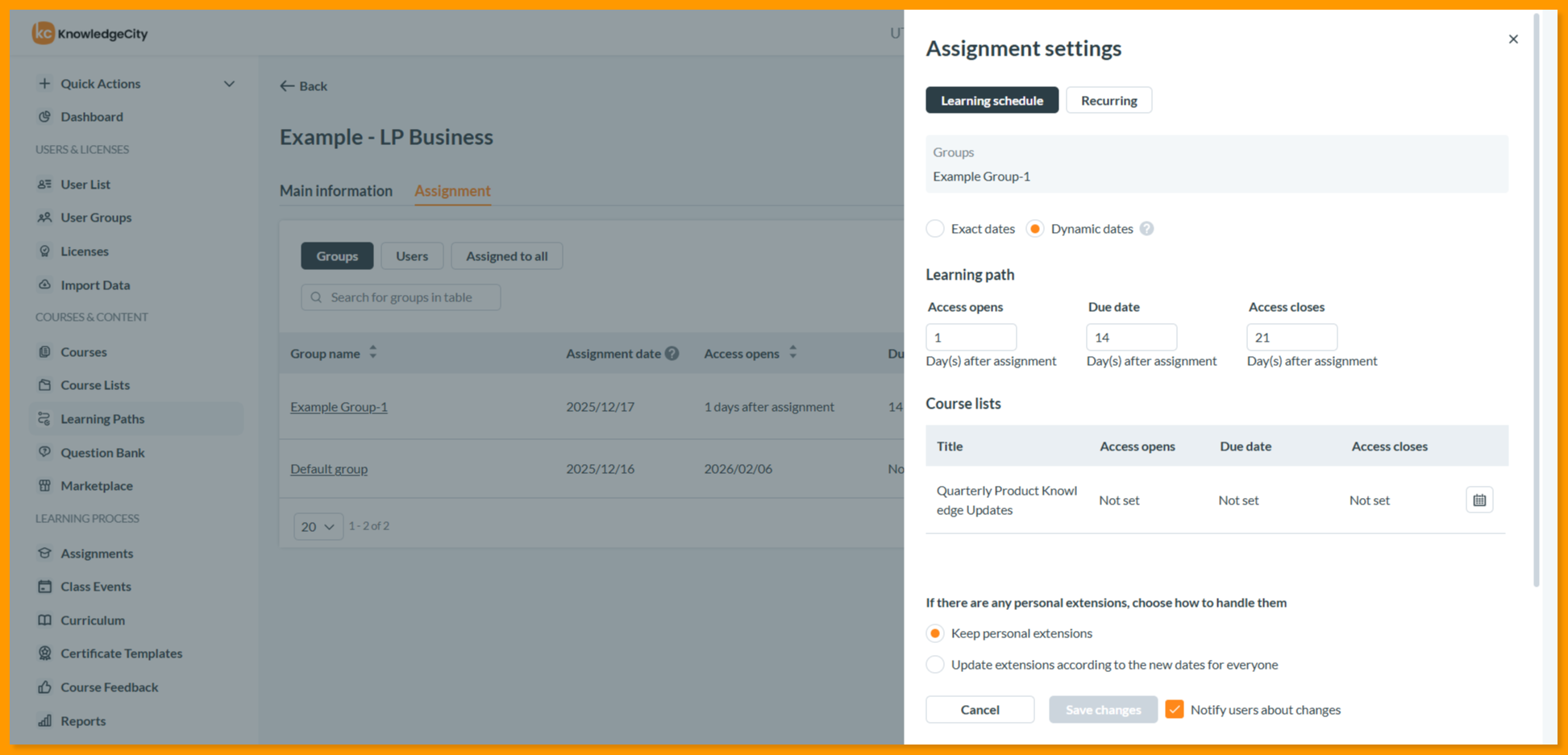Click the Cancel button
The width and height of the screenshot is (1568, 755).
(979, 710)
